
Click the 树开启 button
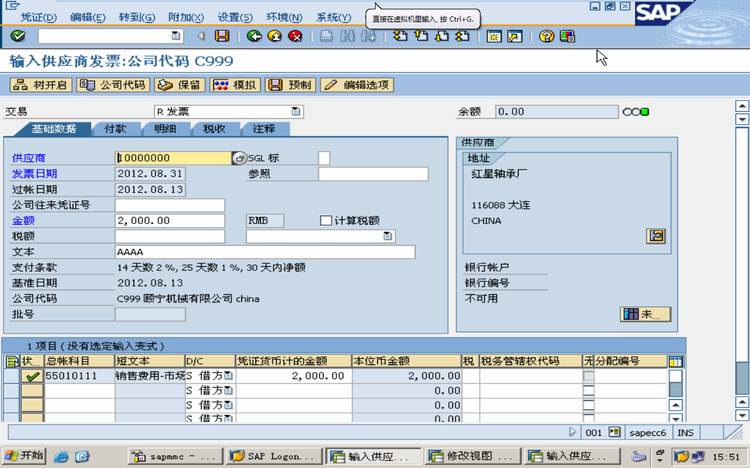(x=41, y=85)
